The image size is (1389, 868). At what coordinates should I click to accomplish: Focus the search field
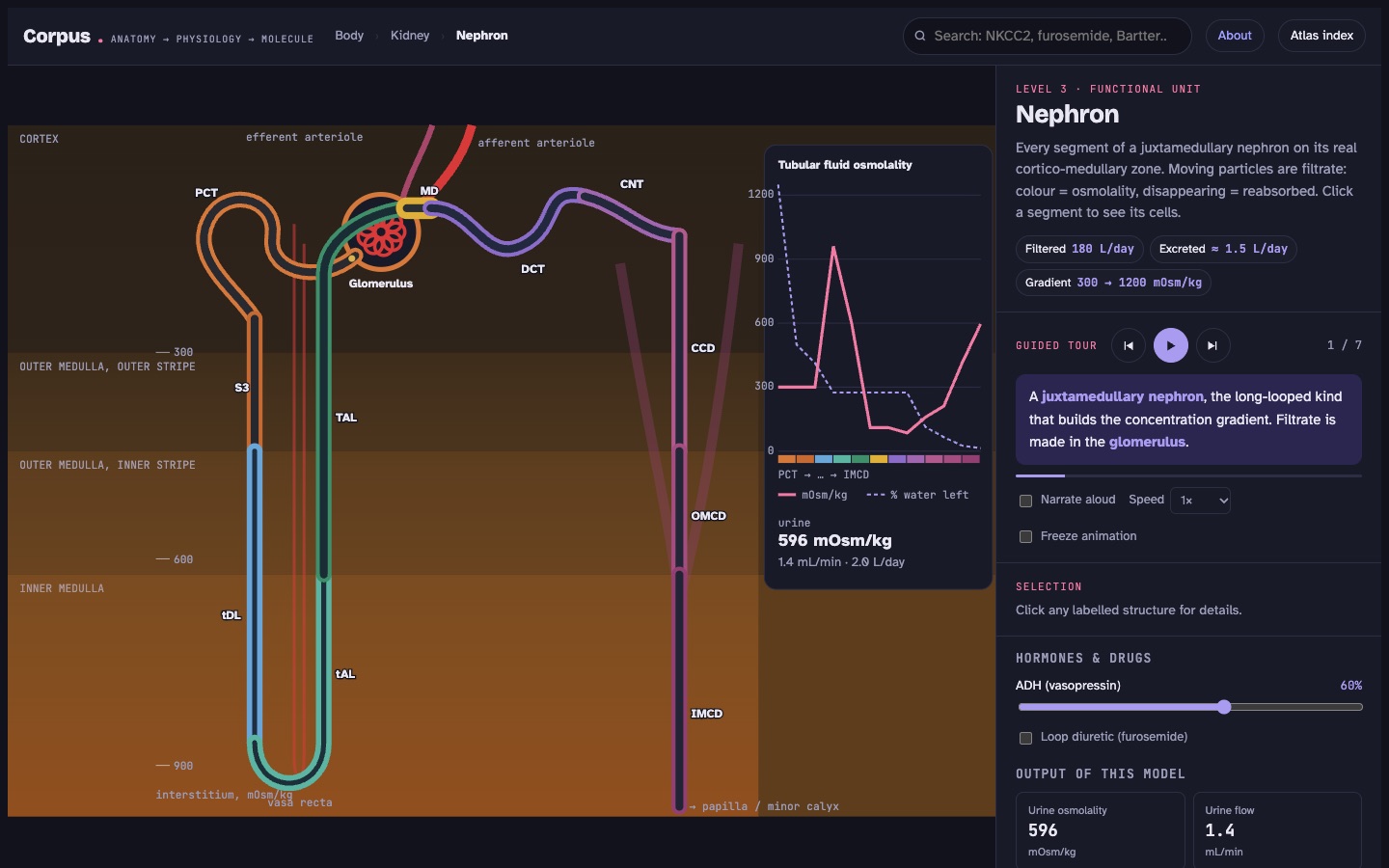tap(1048, 36)
